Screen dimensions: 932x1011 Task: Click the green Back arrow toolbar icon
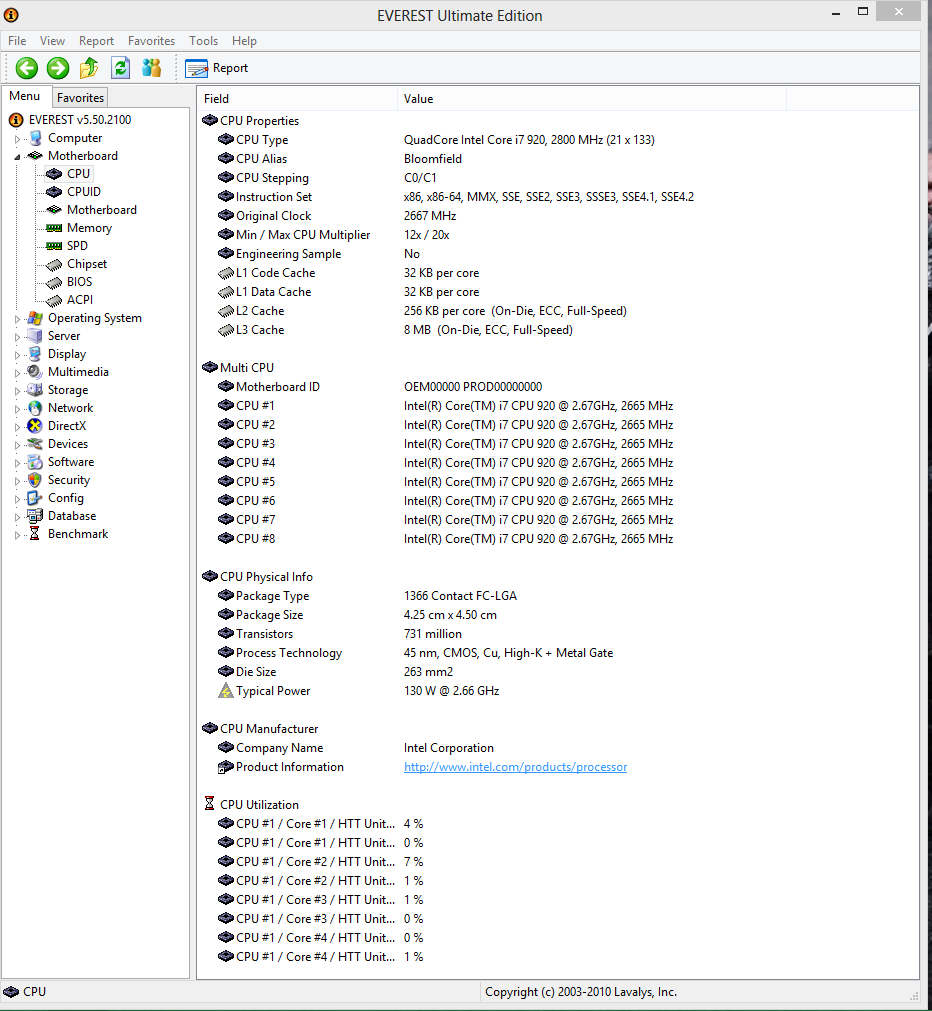(x=26, y=68)
